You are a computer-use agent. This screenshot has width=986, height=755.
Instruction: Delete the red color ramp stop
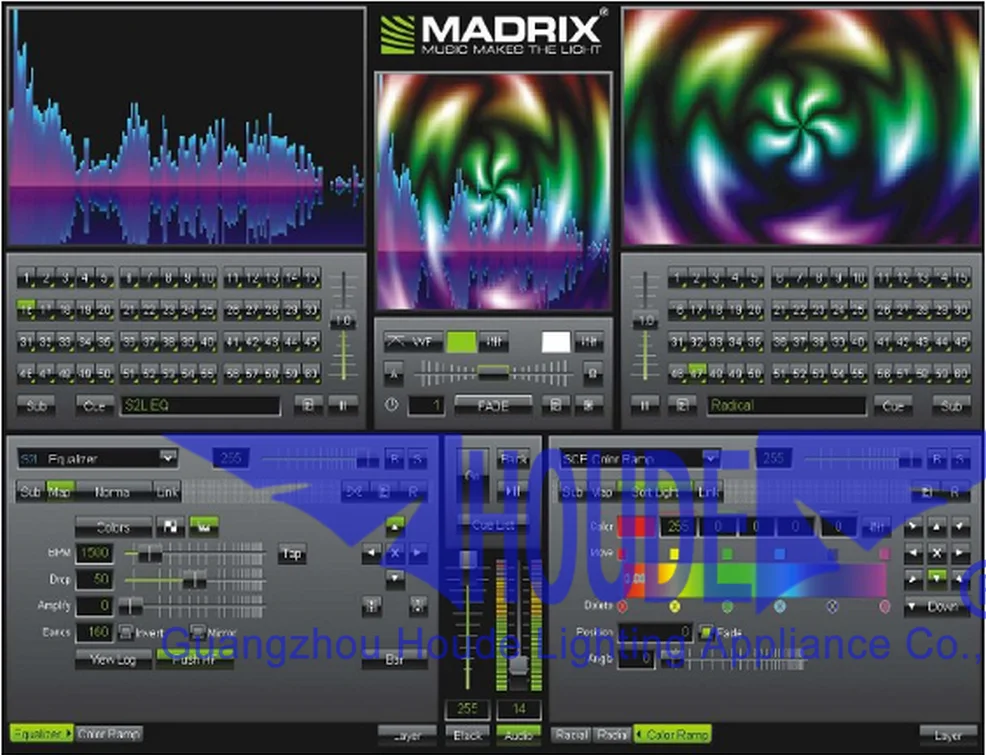pyautogui.click(x=622, y=606)
